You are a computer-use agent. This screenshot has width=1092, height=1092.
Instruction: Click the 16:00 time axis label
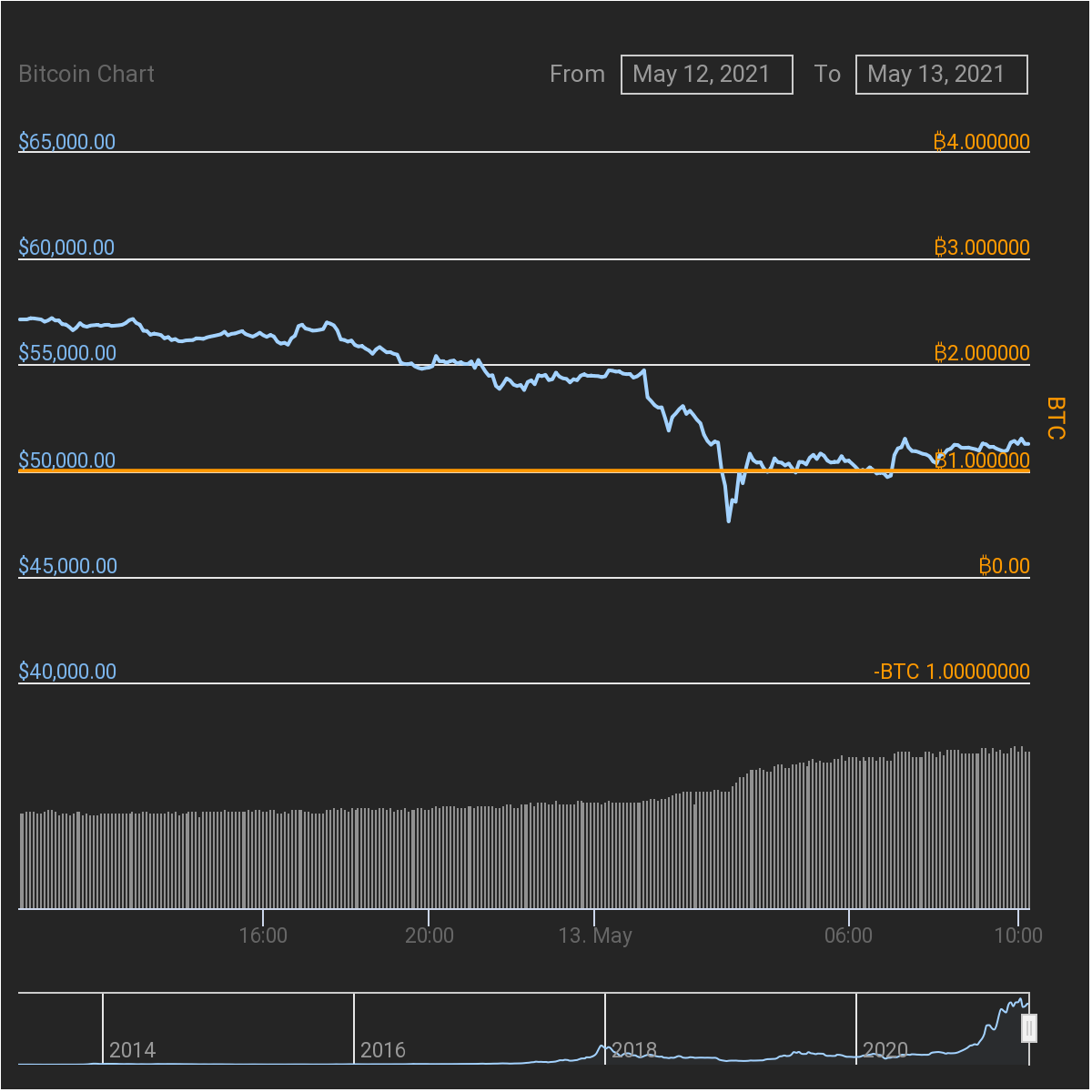pos(263,935)
